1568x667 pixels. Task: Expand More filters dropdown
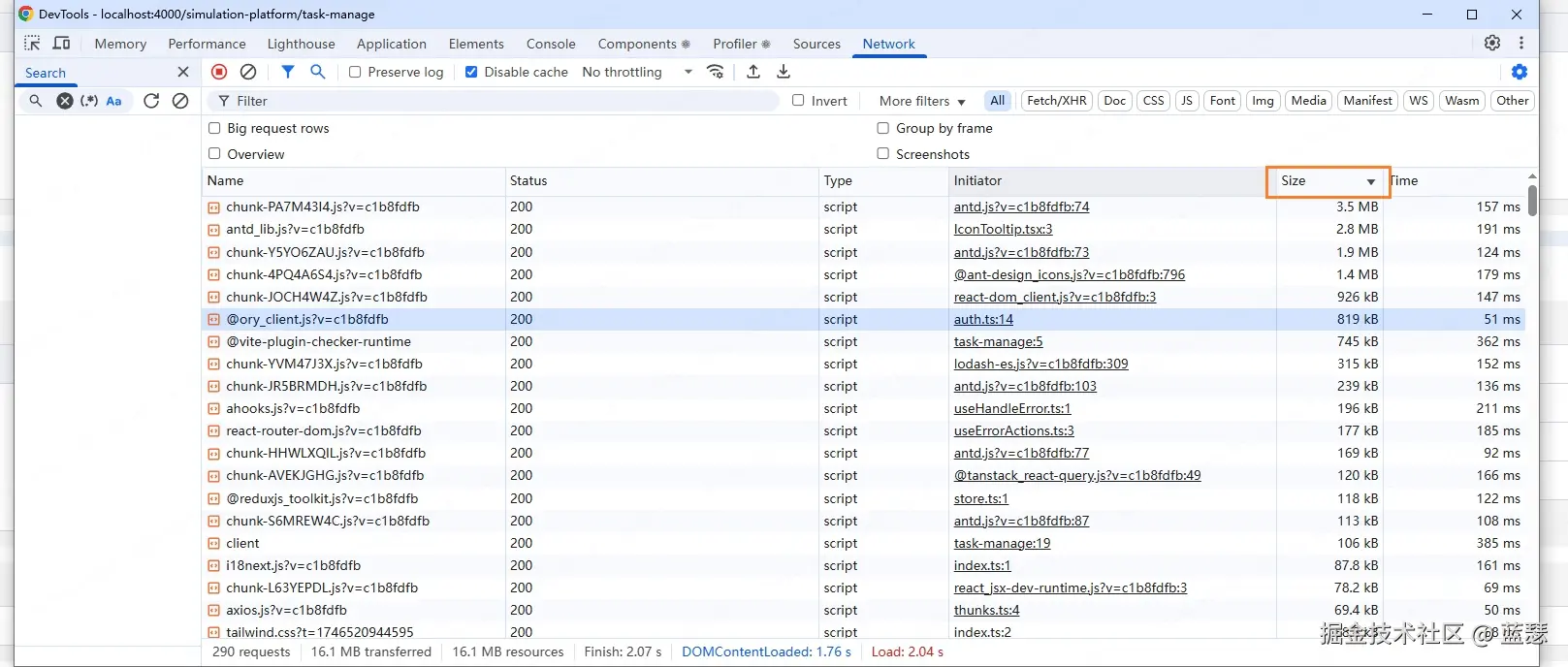click(x=921, y=101)
